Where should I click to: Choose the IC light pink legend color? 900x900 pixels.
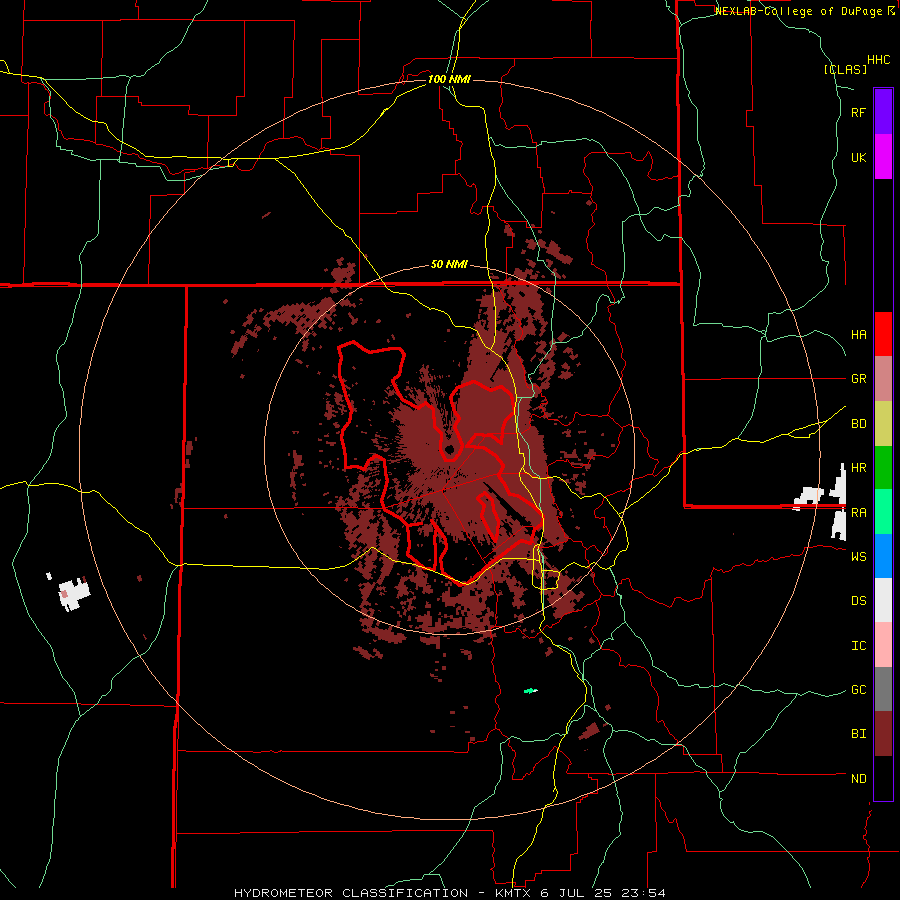click(883, 645)
